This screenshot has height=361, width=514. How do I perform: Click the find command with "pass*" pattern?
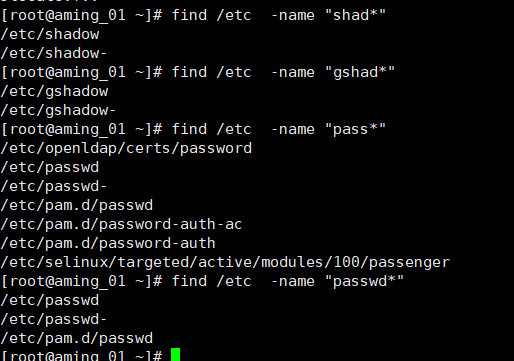(x=279, y=129)
